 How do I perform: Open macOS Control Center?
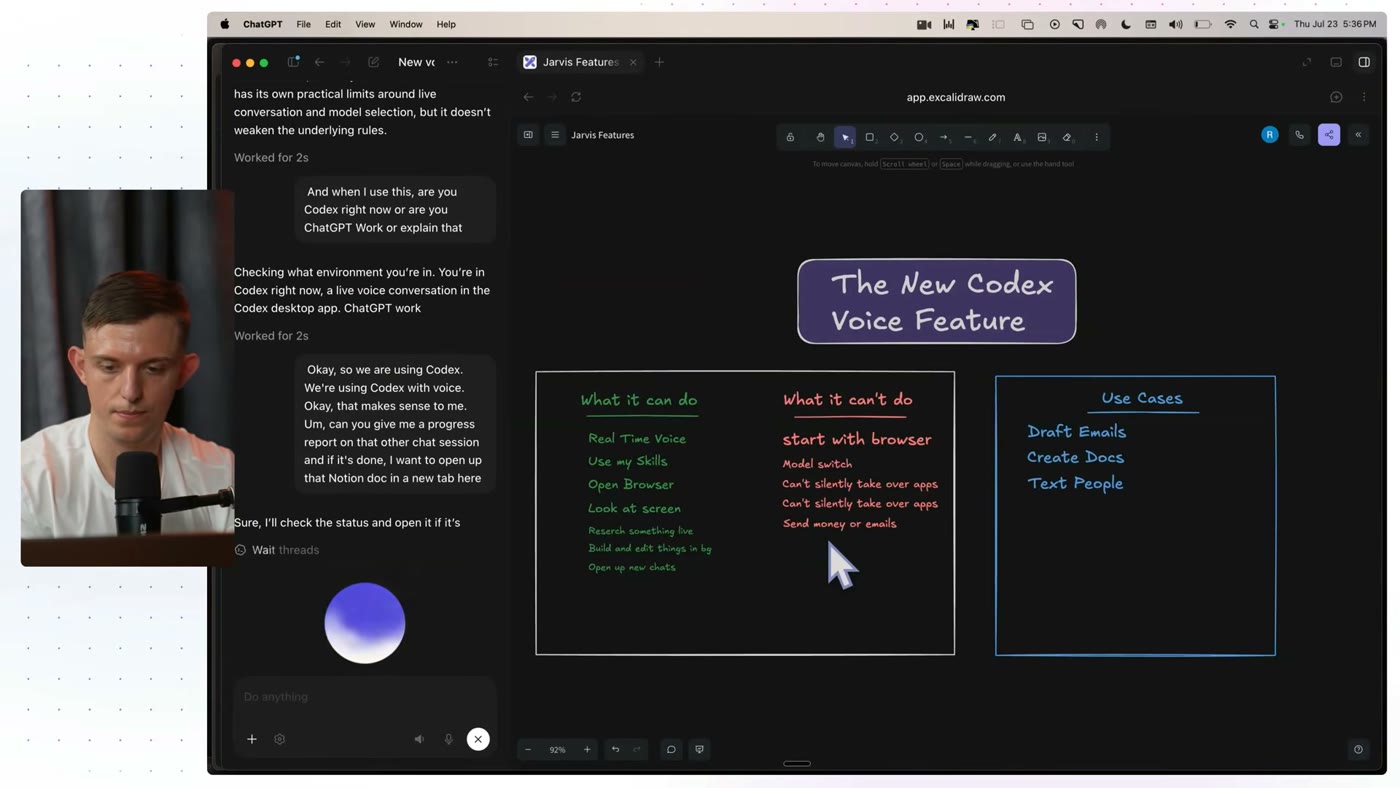click(1275, 24)
